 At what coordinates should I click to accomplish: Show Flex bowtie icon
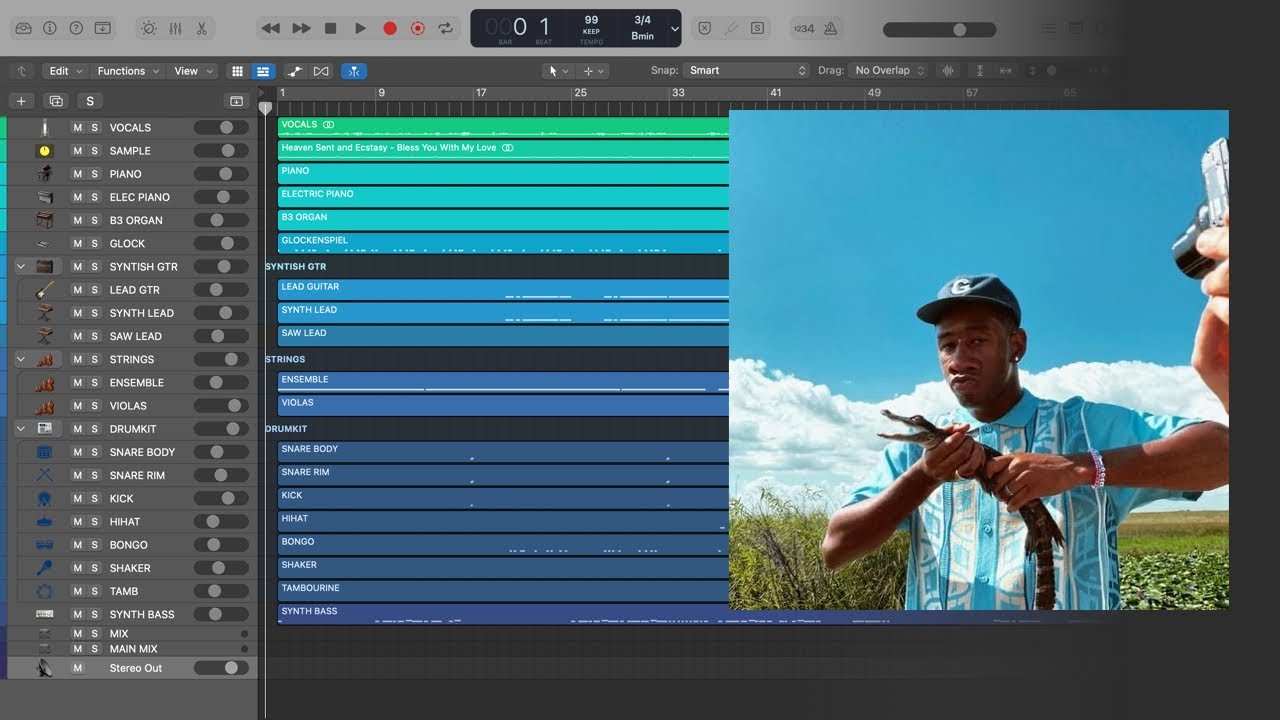click(x=321, y=71)
